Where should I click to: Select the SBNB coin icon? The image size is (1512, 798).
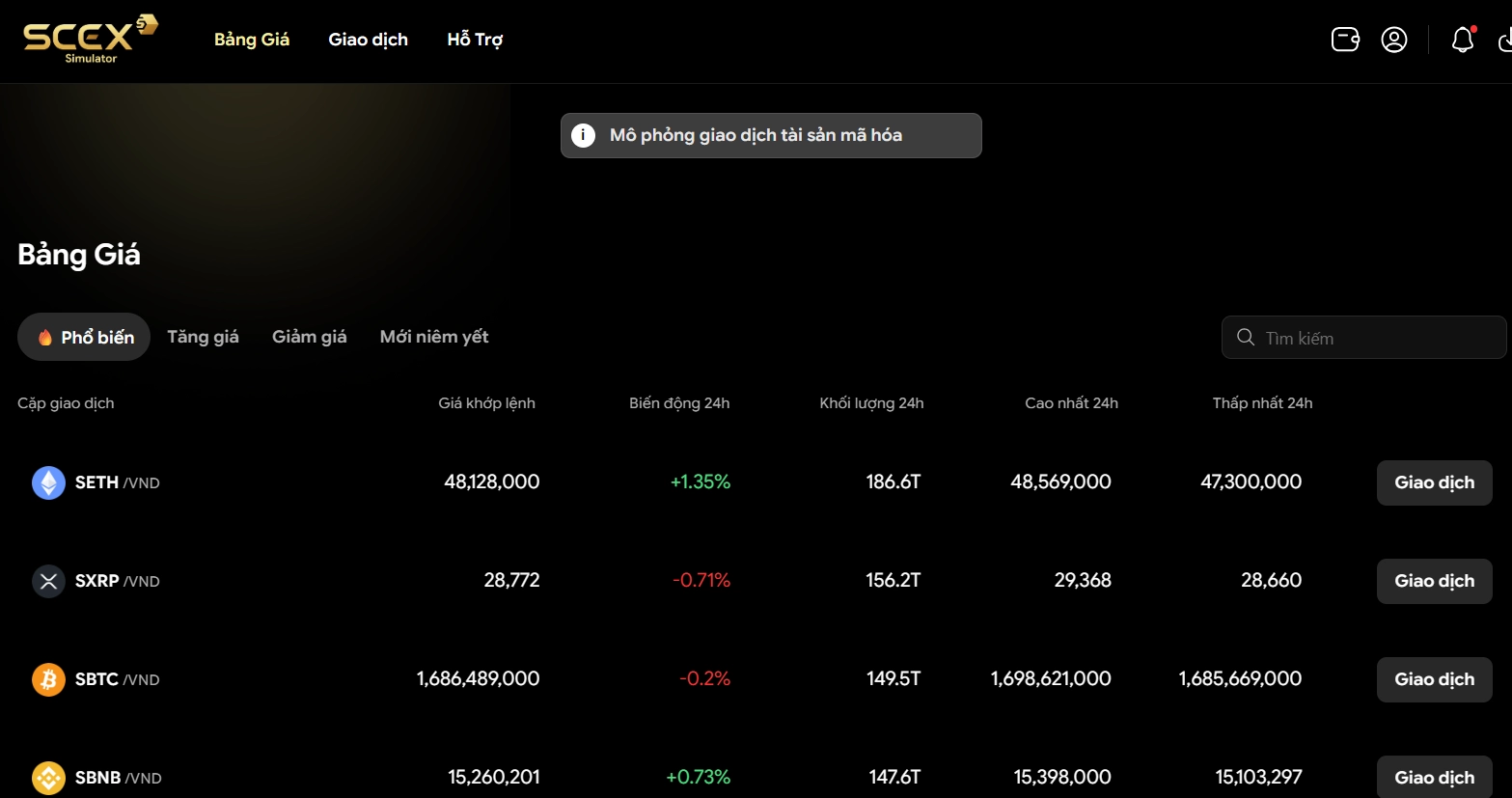tap(48, 778)
